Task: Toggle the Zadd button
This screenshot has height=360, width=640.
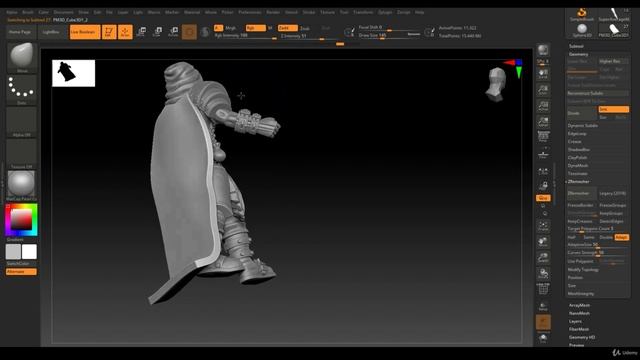Action: click(x=287, y=28)
